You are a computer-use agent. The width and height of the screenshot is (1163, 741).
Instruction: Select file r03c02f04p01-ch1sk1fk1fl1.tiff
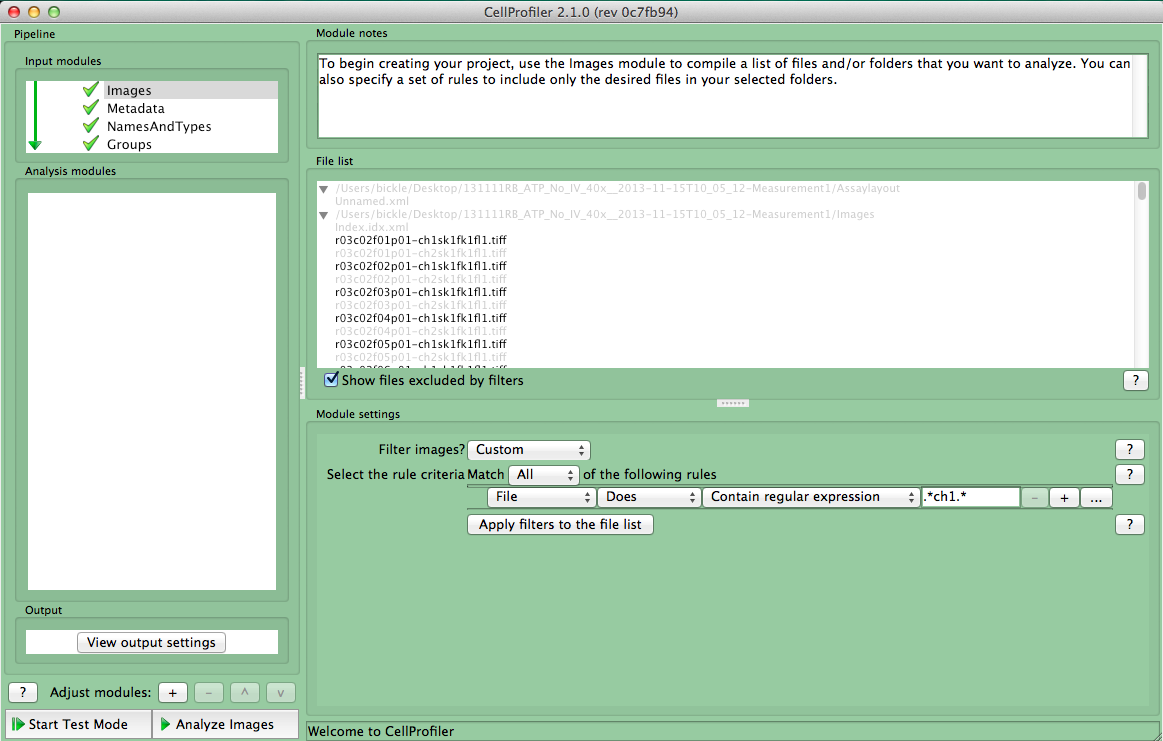coord(421,318)
